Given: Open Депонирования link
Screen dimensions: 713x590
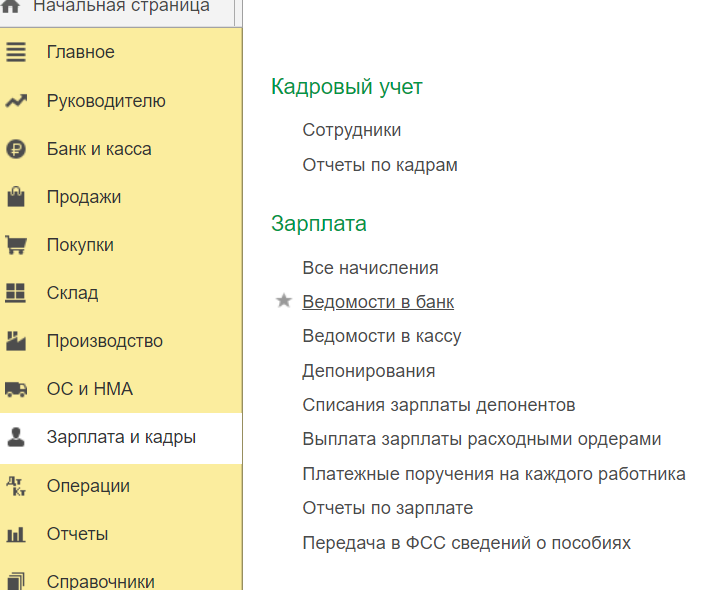Looking at the screenshot, I should (368, 371).
